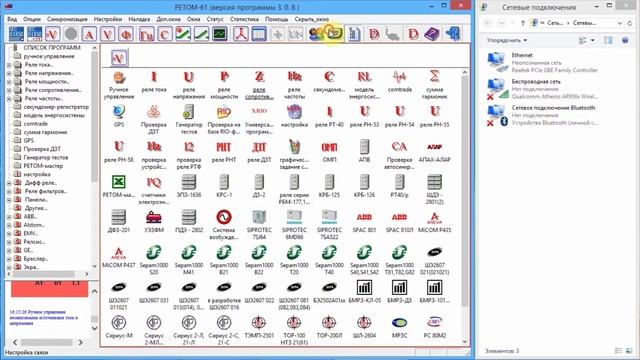Click the highlighted folder toolbar icon
Viewport: 640px width, 360px height.
pyautogui.click(x=335, y=33)
